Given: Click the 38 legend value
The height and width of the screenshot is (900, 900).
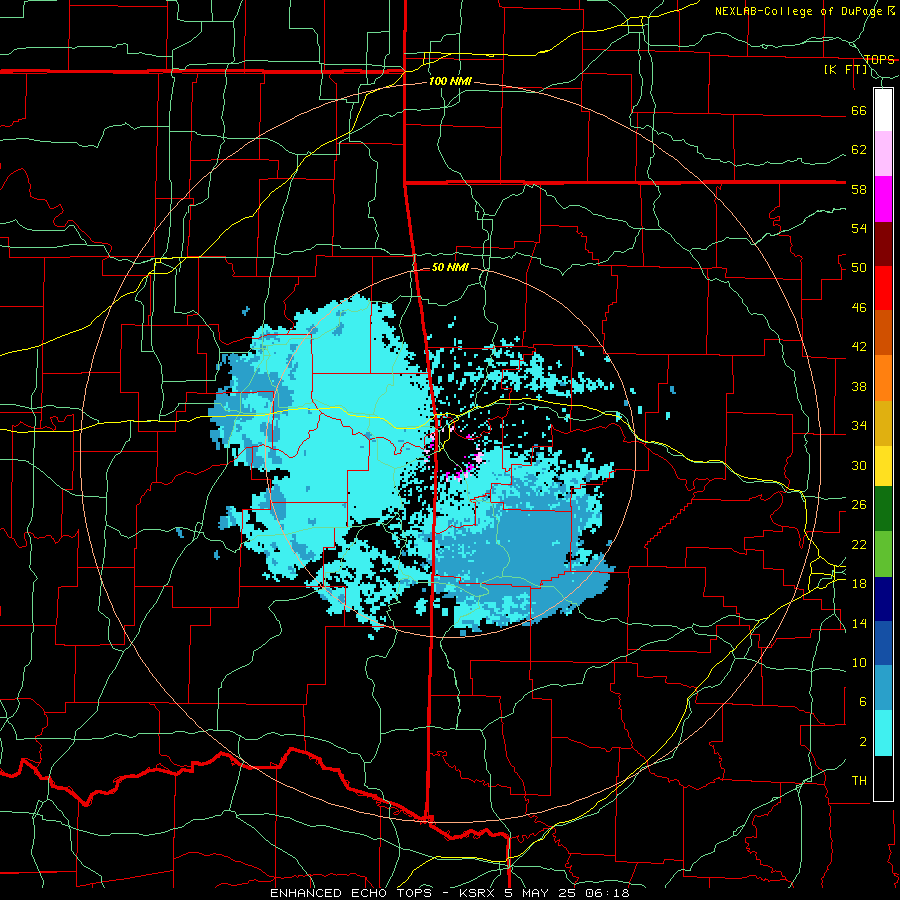Looking at the screenshot, I should click(x=859, y=386).
